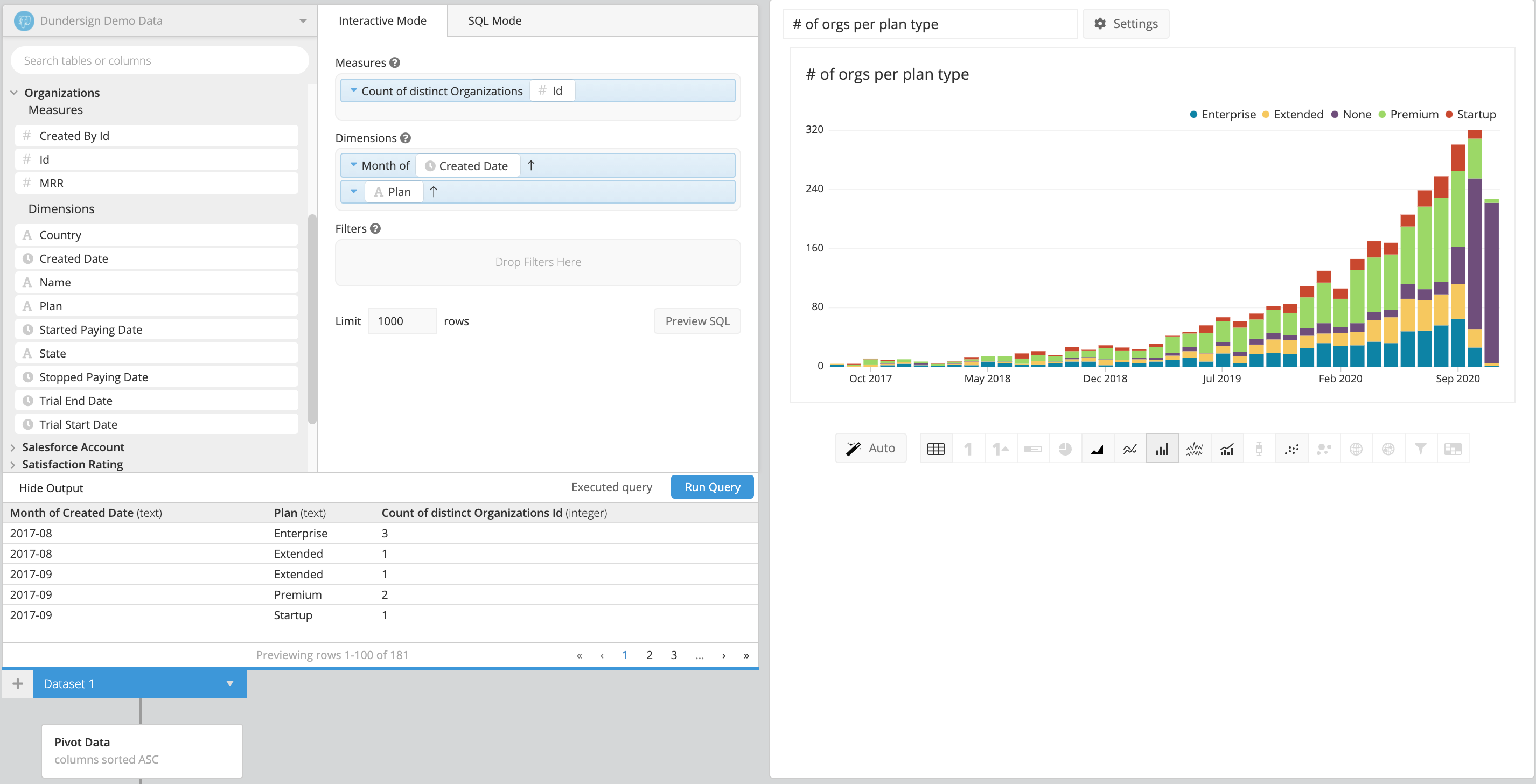Select the filter icon in chart toolbar
Screen dimensions: 1536x784
pos(1421,448)
